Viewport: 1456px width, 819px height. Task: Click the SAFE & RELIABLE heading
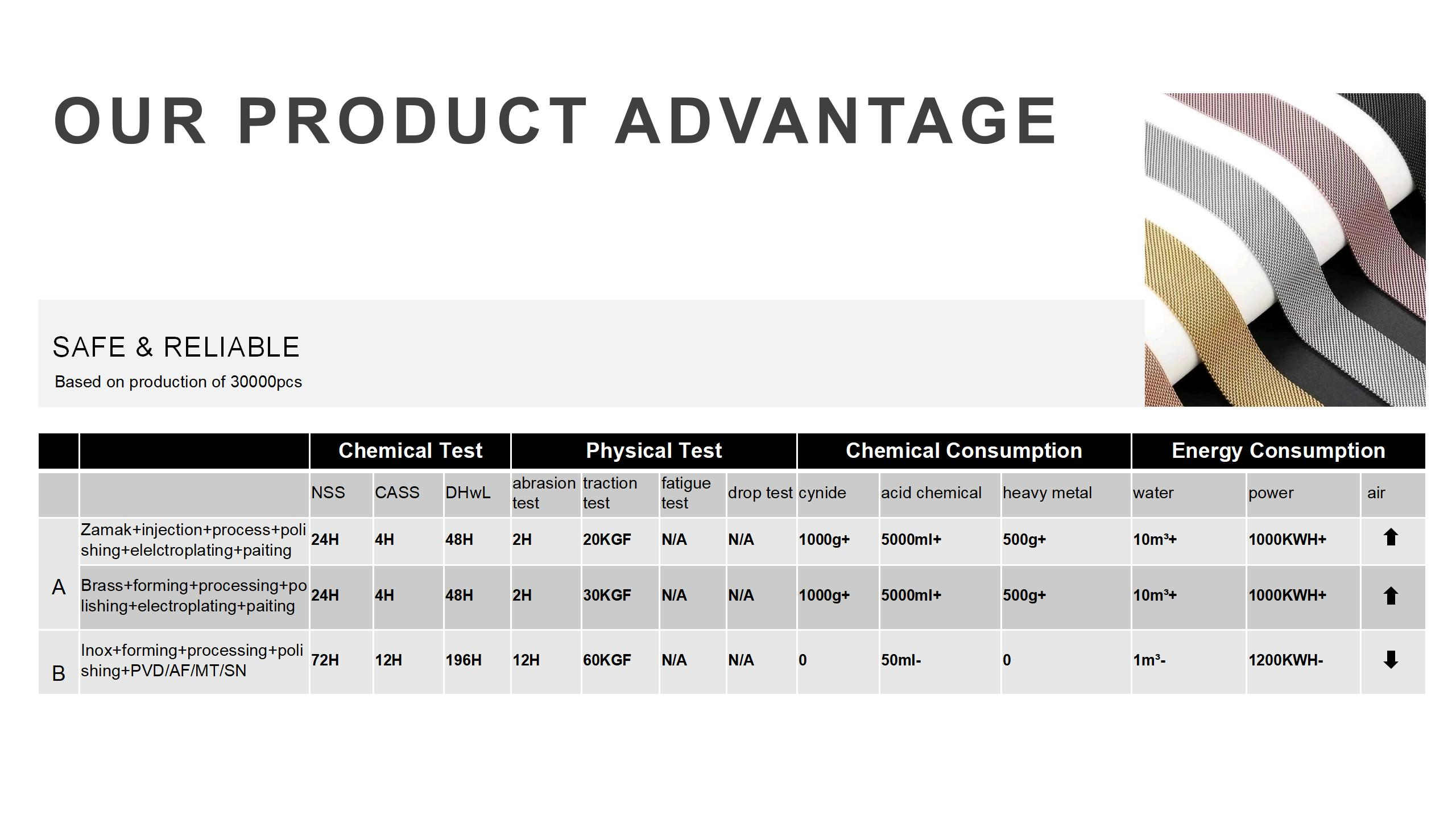176,347
